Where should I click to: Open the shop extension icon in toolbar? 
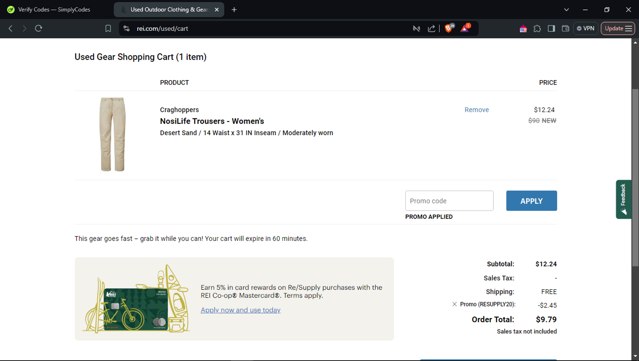523,29
